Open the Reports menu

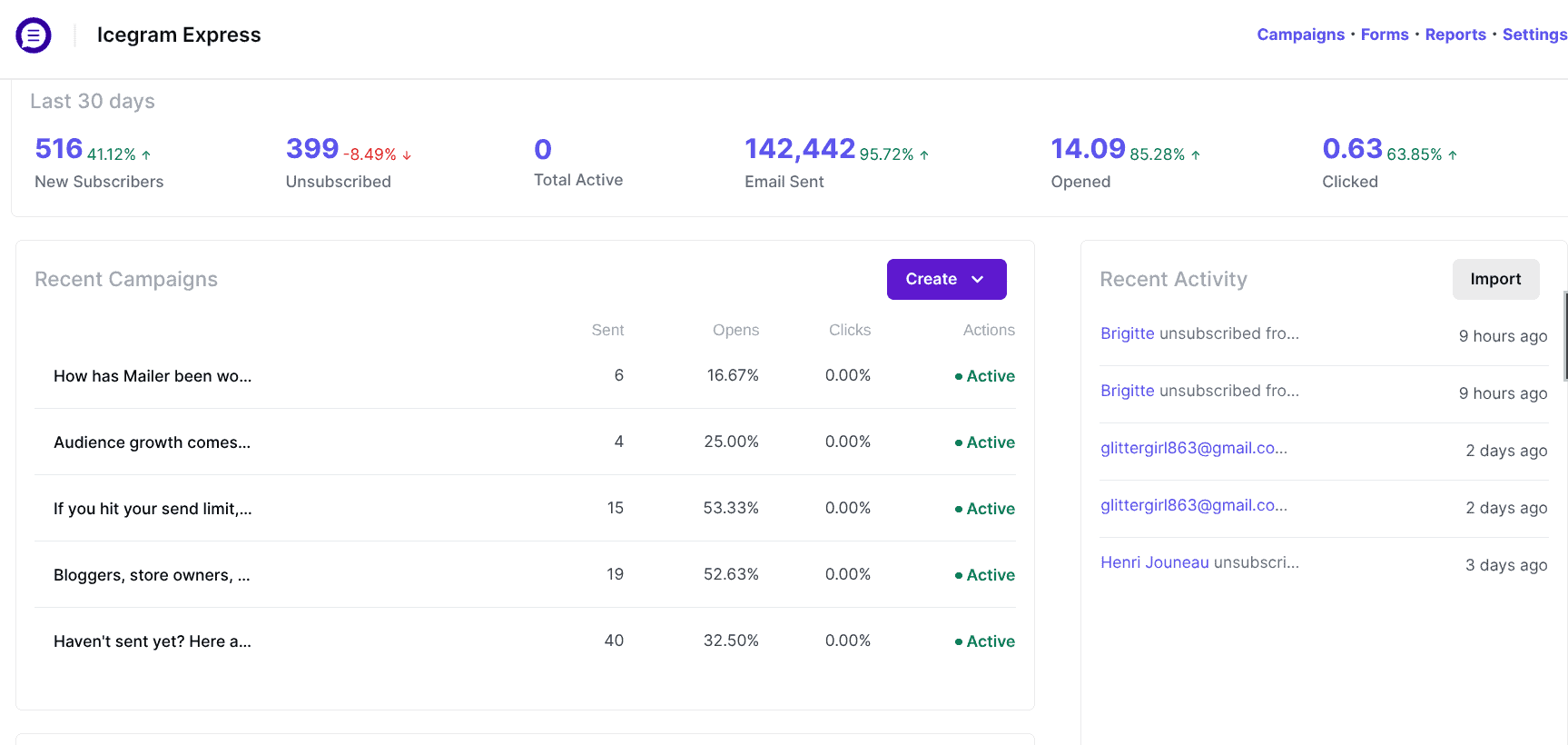point(1455,35)
